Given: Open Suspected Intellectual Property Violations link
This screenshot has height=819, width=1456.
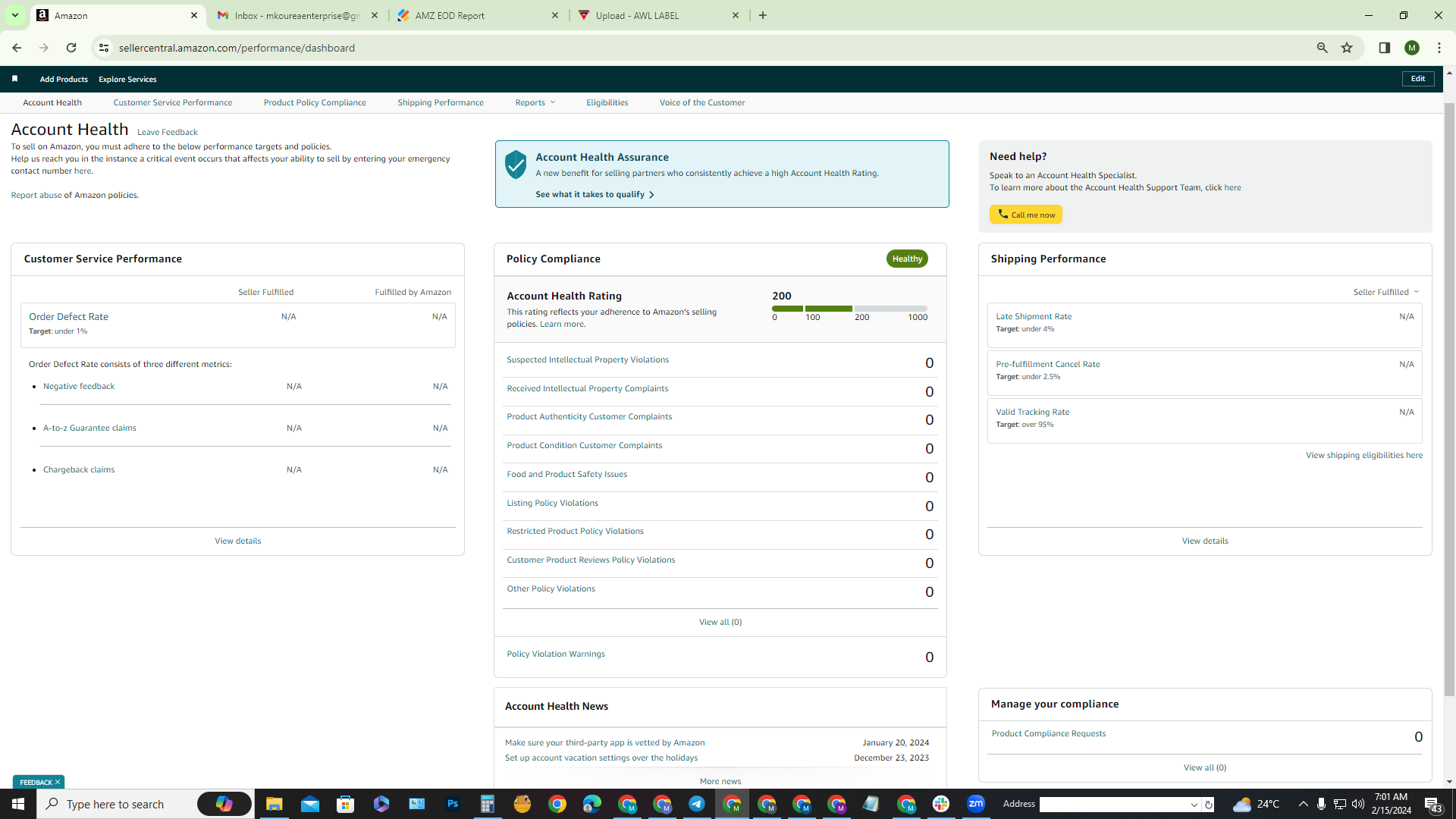Looking at the screenshot, I should 588,359.
